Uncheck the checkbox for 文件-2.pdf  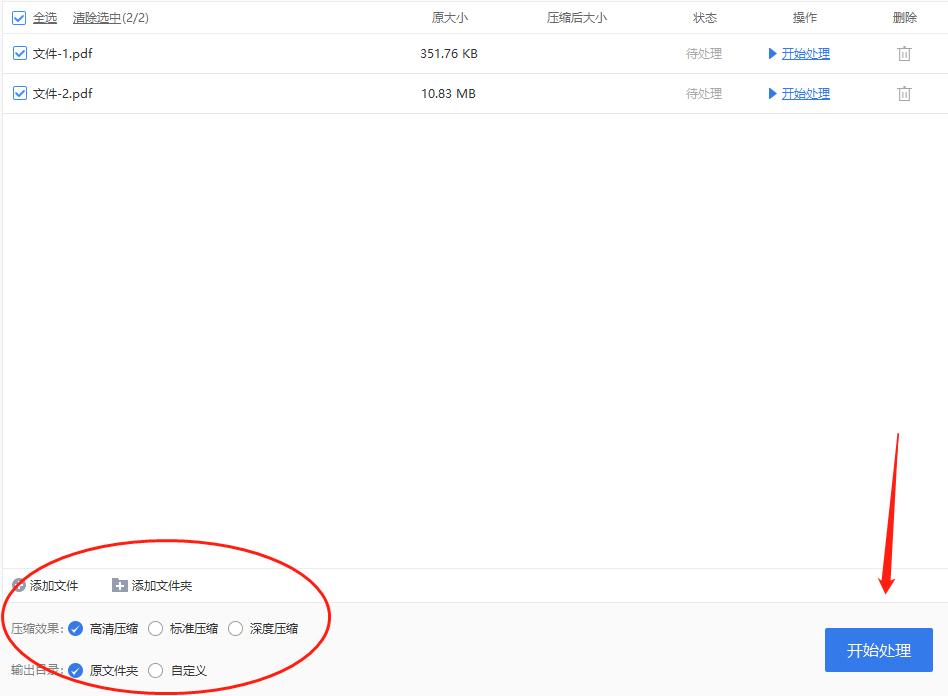18,93
